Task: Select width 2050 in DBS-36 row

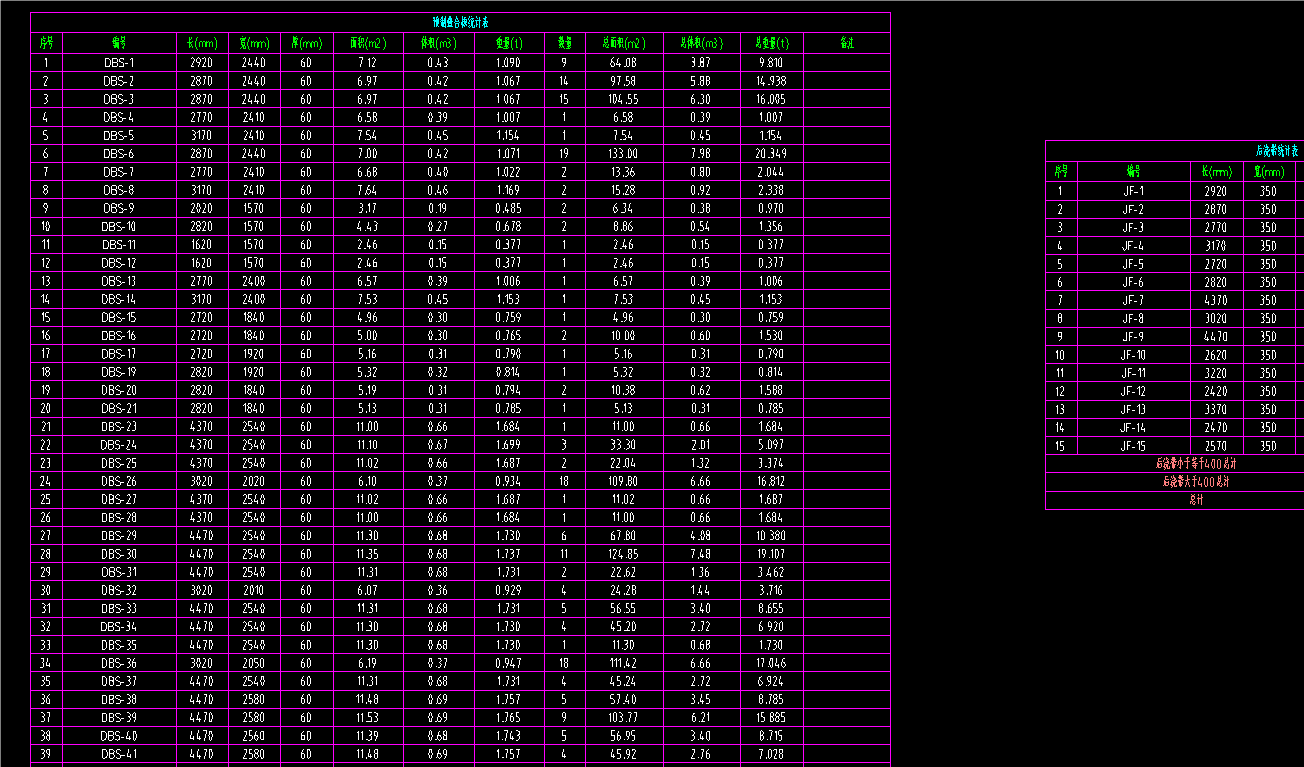Action: tap(254, 663)
